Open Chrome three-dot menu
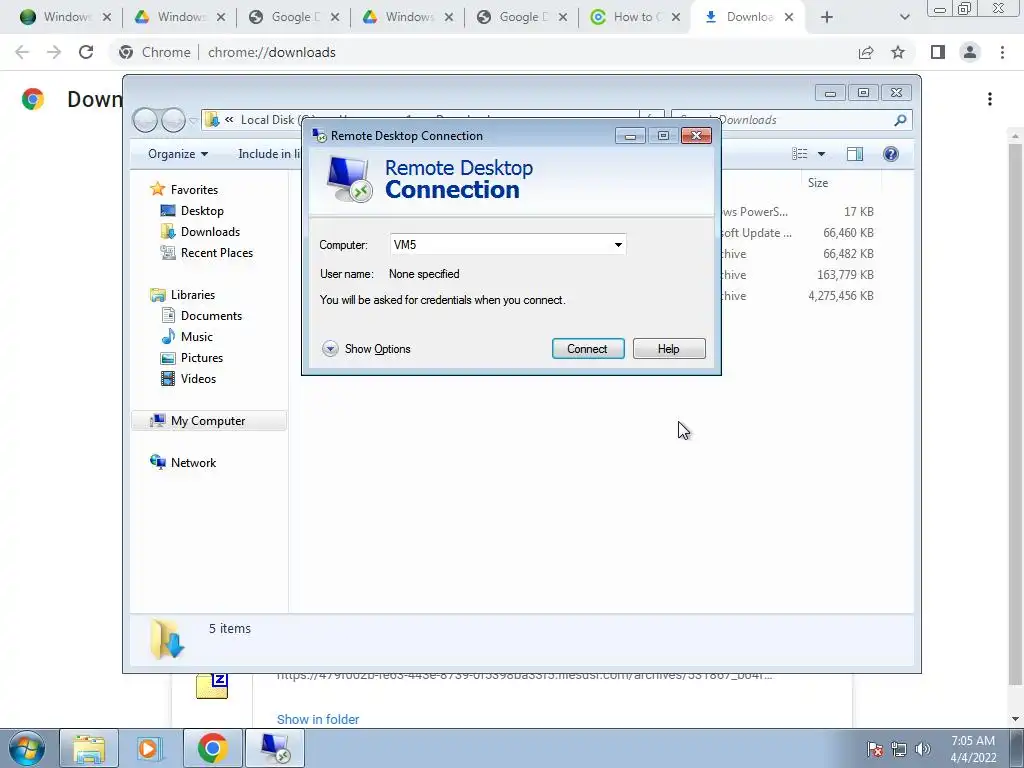Viewport: 1024px width, 768px height. (1002, 52)
